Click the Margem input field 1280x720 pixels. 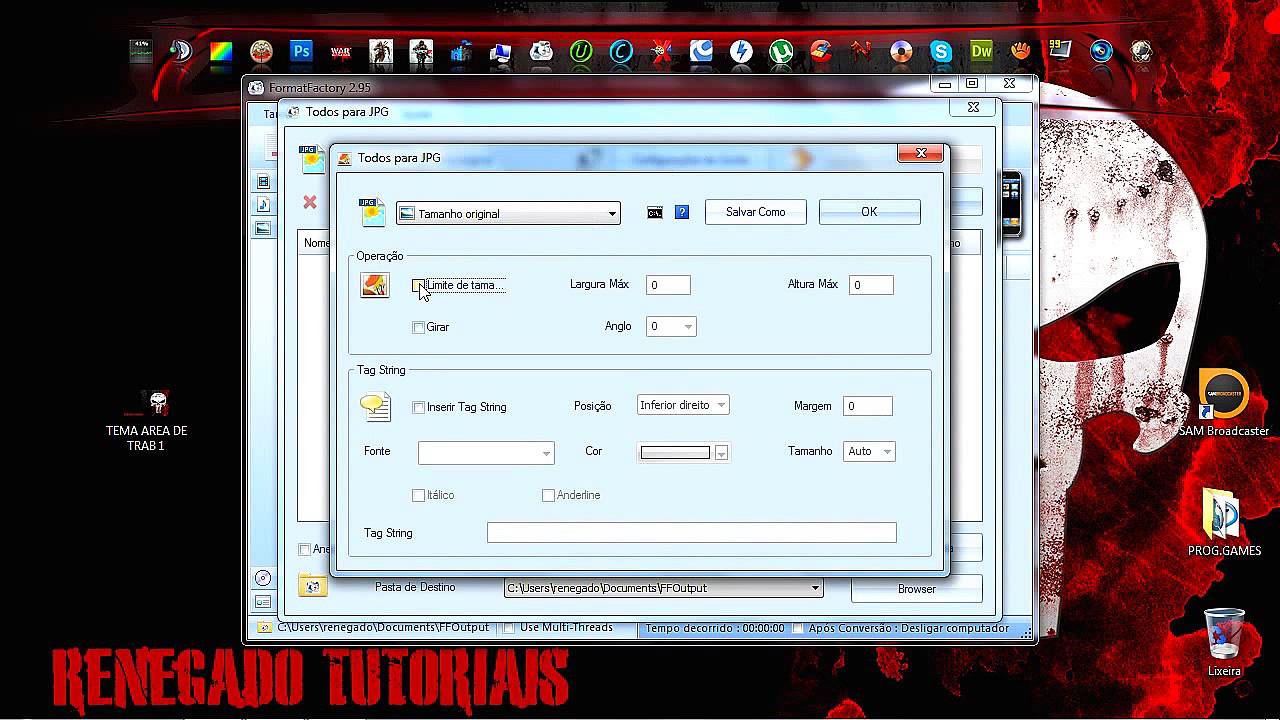(867, 406)
